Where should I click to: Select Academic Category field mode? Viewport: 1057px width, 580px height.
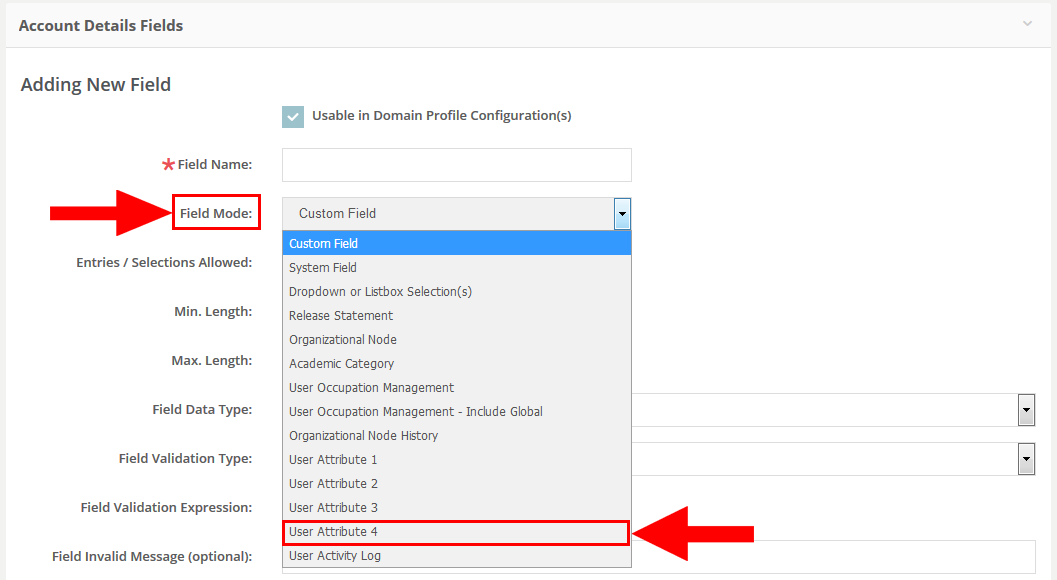point(456,364)
